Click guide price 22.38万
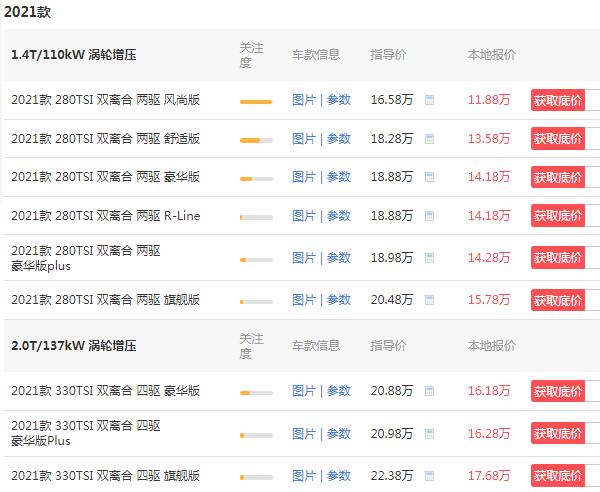 (x=392, y=476)
